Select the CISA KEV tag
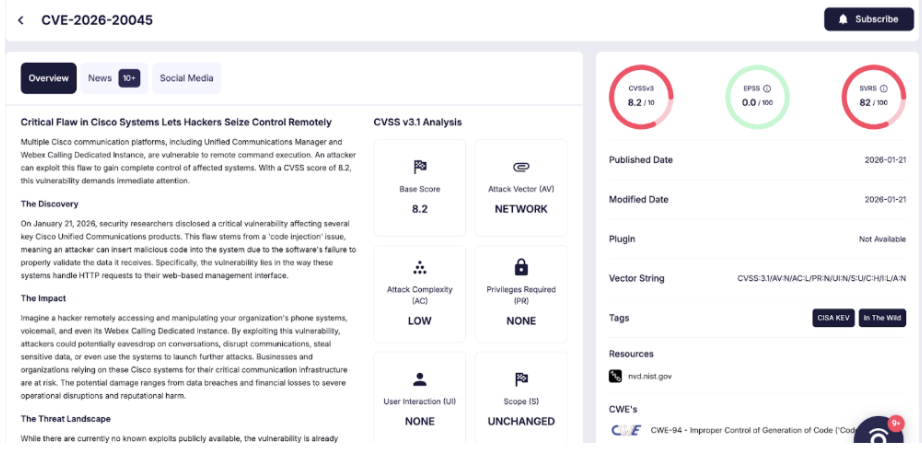This screenshot has height=462, width=922. (833, 318)
